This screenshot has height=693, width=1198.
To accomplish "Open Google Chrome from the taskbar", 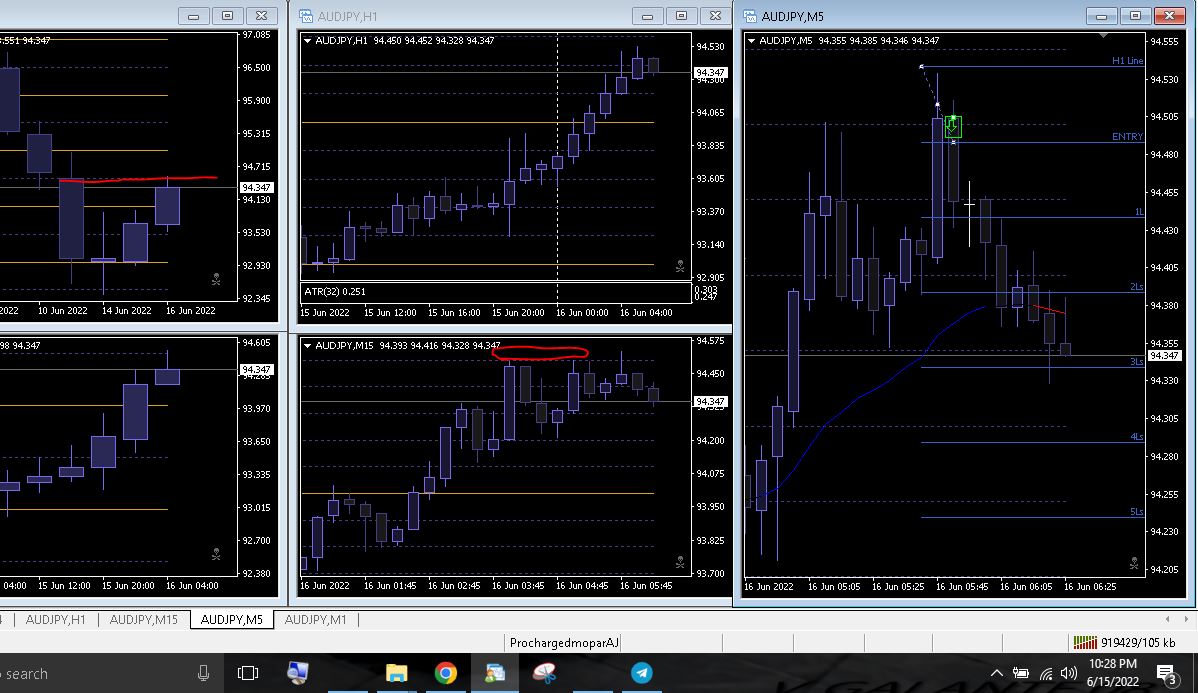I will click(445, 673).
